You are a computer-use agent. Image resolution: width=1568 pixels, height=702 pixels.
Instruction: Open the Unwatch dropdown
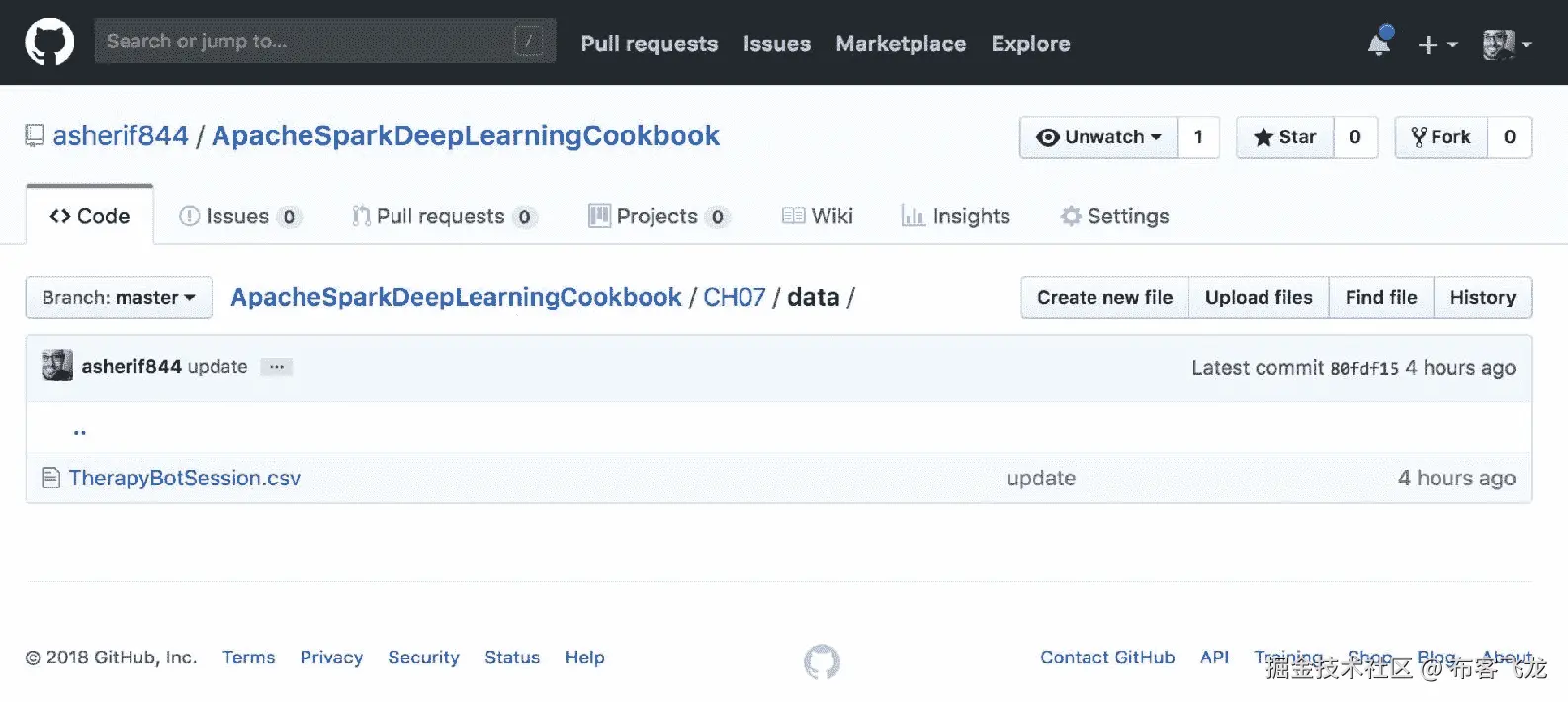pyautogui.click(x=1098, y=137)
